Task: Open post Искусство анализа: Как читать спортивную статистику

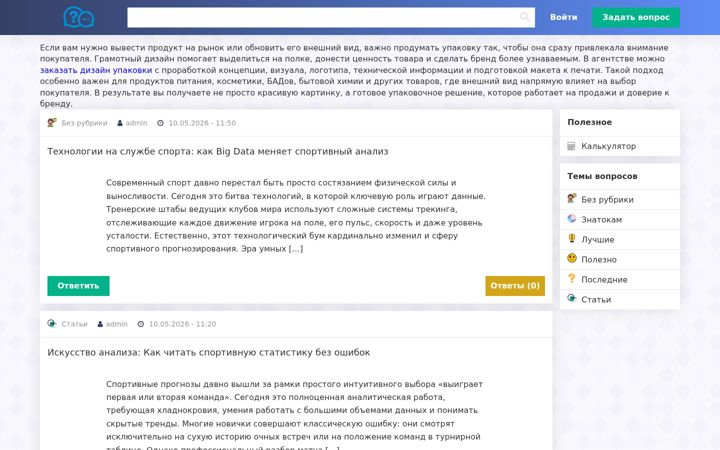Action: point(208,352)
